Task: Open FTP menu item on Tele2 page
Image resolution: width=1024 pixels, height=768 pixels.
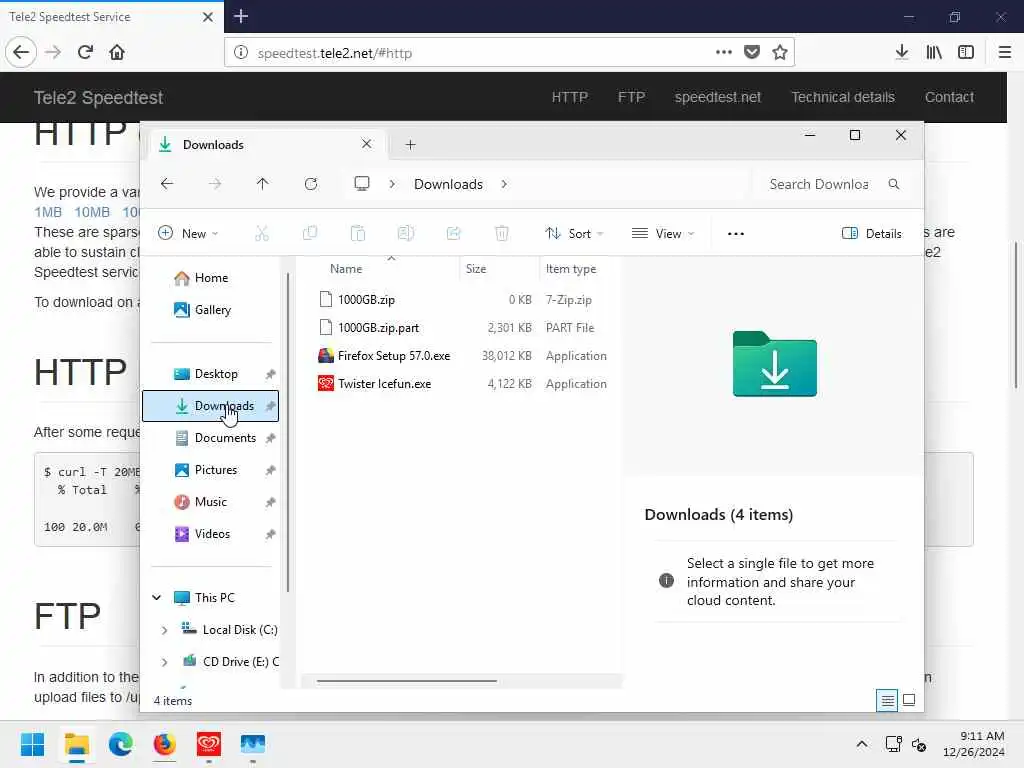Action: 631,97
